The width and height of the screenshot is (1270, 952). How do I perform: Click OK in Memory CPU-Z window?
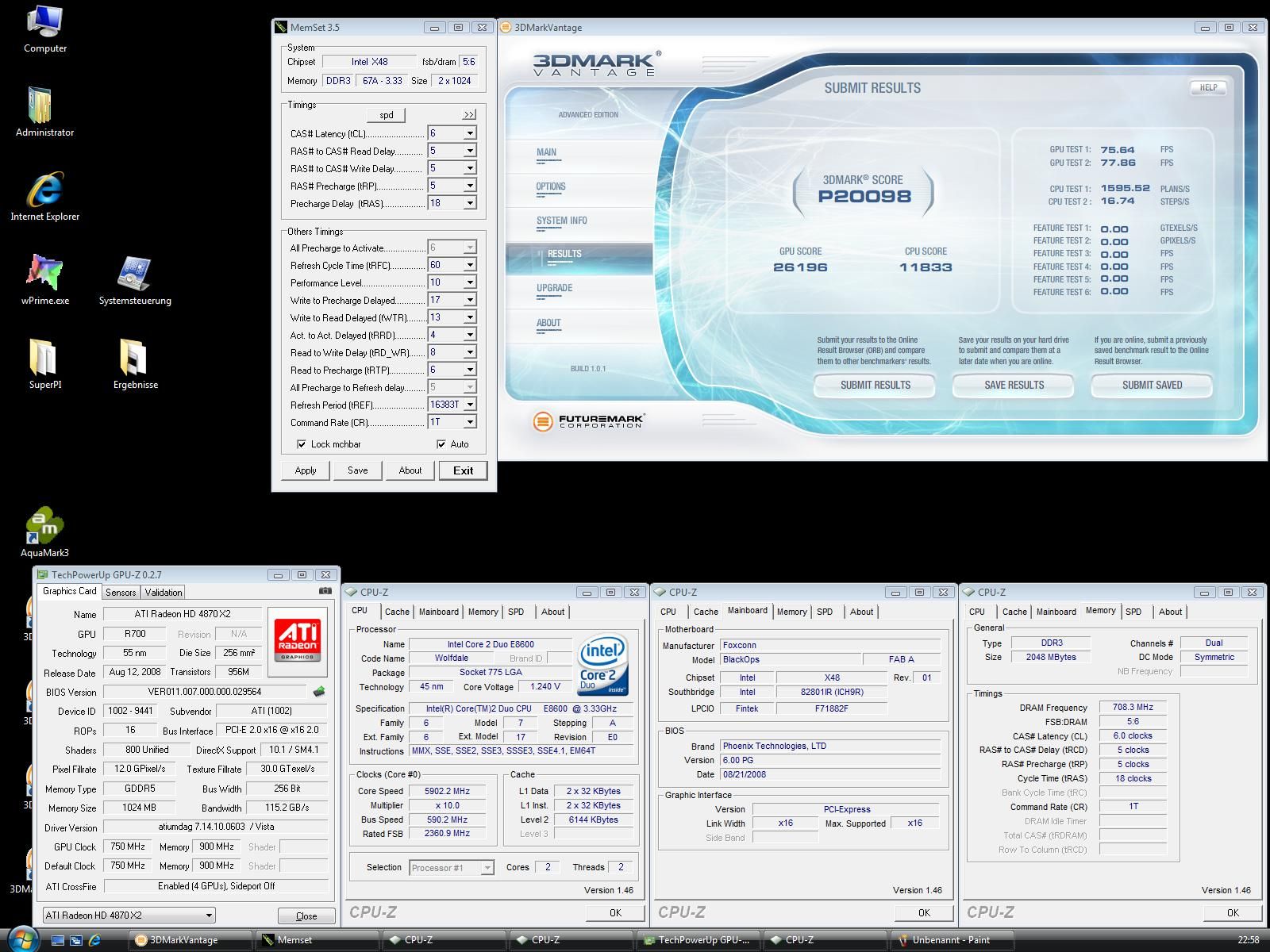pyautogui.click(x=1233, y=913)
